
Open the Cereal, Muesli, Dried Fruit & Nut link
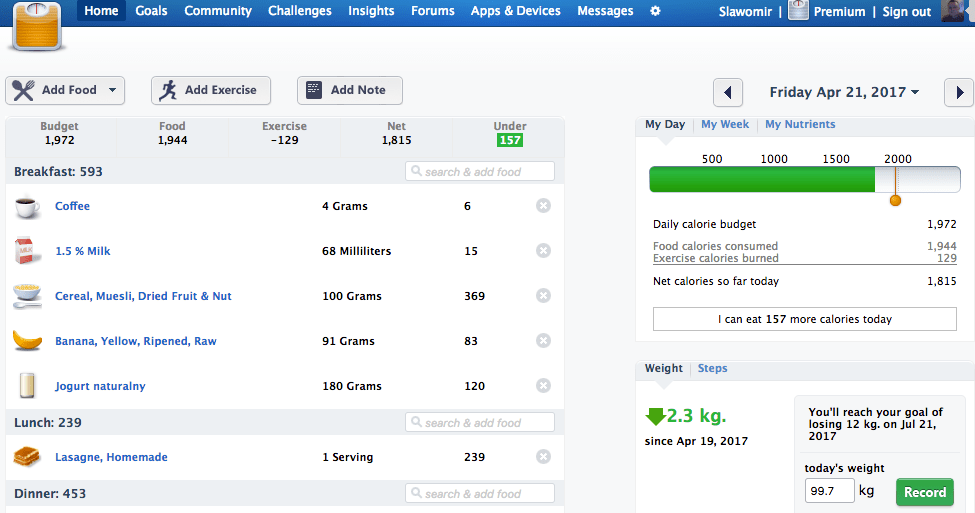(143, 296)
